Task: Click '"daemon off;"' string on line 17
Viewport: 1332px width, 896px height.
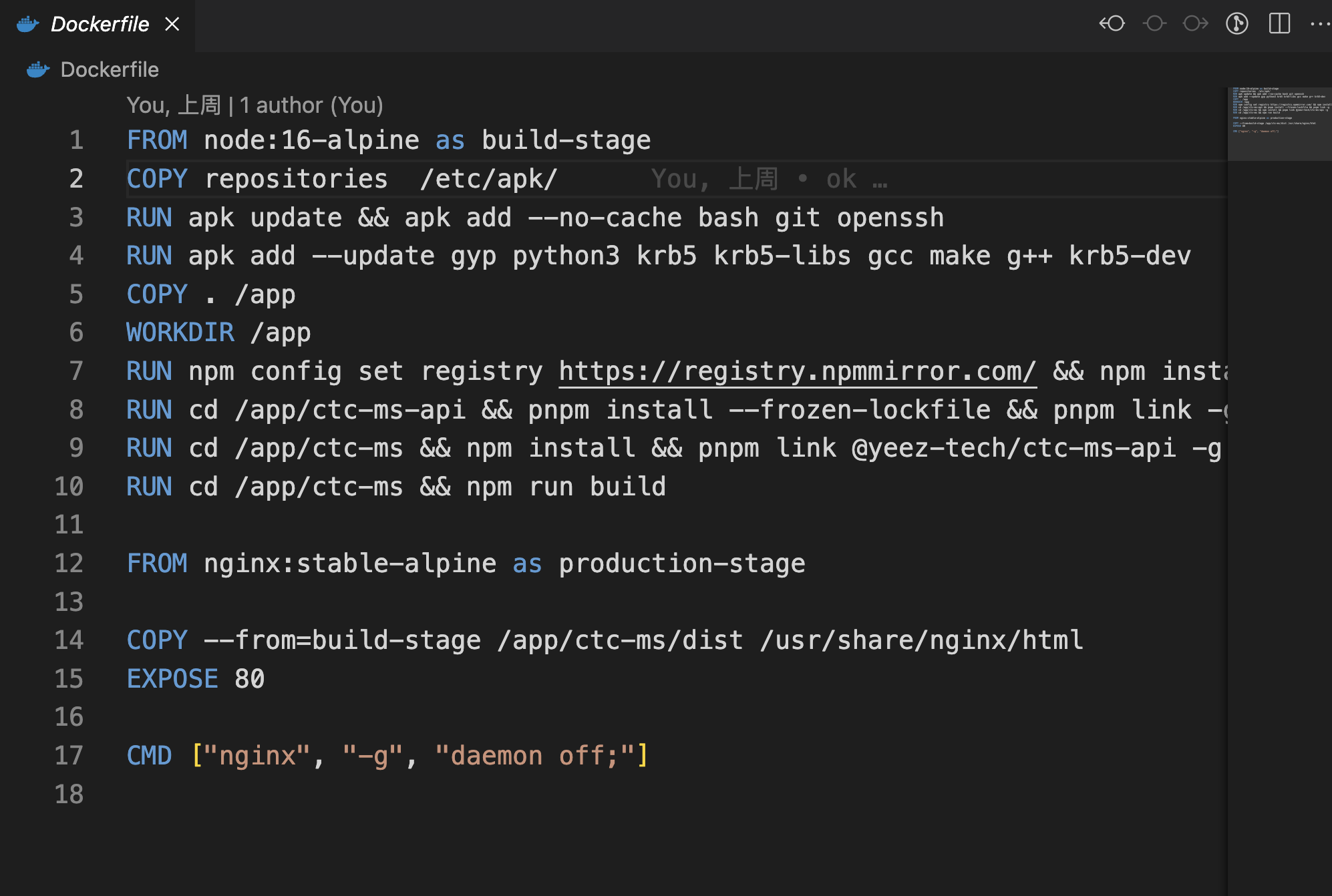Action: [534, 756]
